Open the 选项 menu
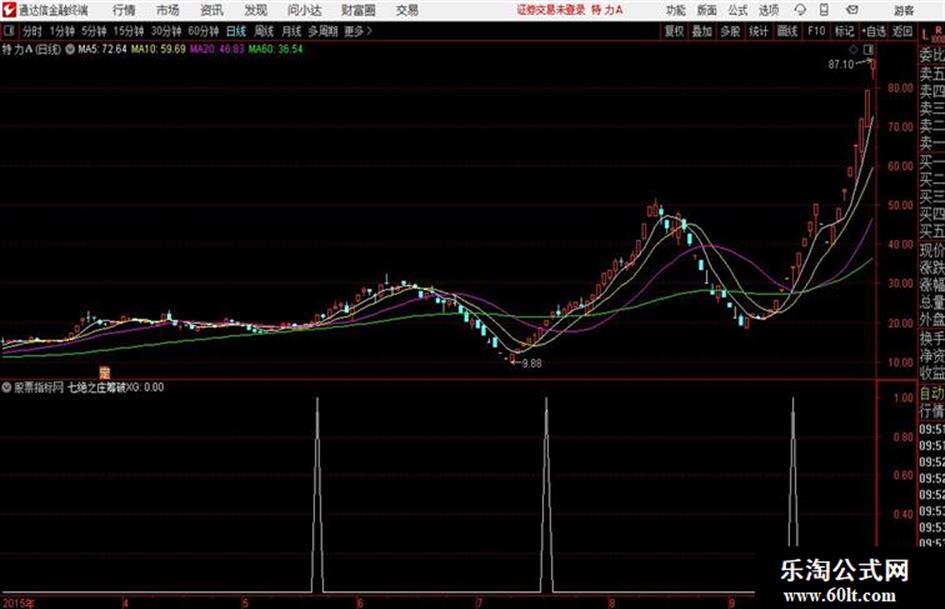Image resolution: width=945 pixels, height=609 pixels. (769, 10)
